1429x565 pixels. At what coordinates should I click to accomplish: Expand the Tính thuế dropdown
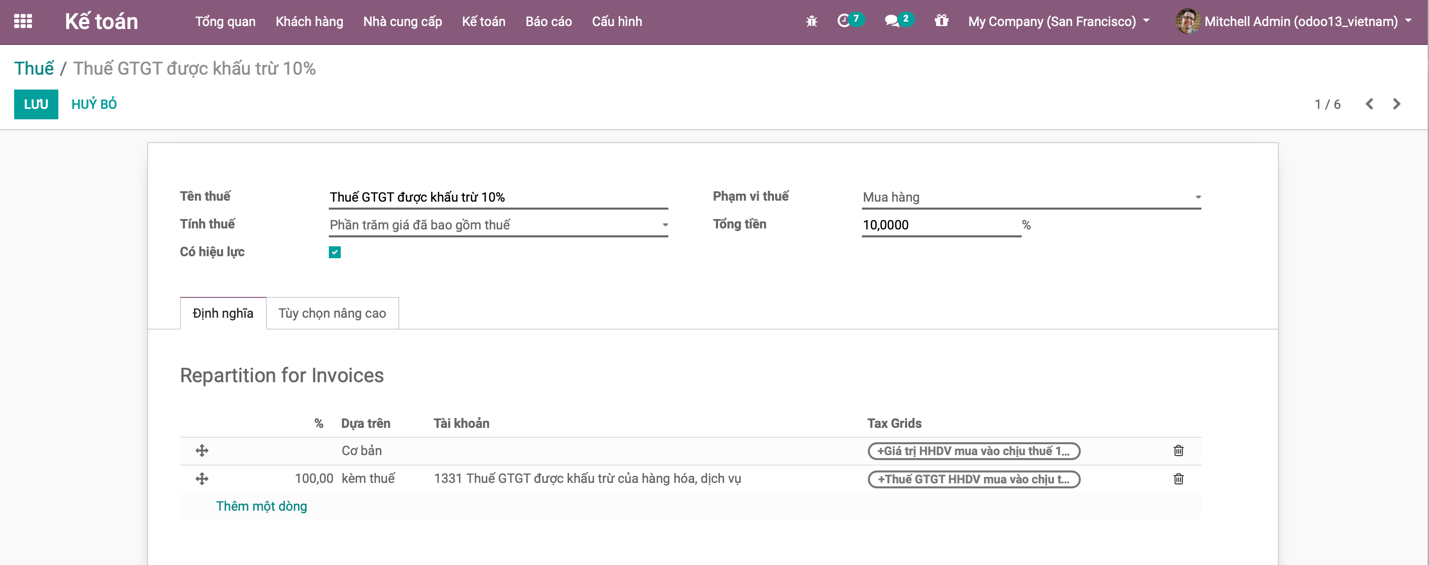click(498, 225)
